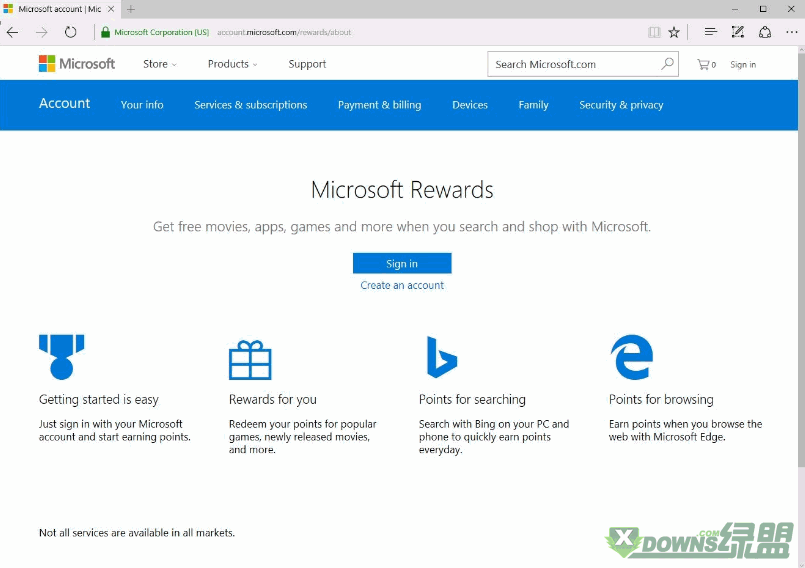Click 'Not all services are available' note
The image size is (805, 568).
[x=137, y=533]
